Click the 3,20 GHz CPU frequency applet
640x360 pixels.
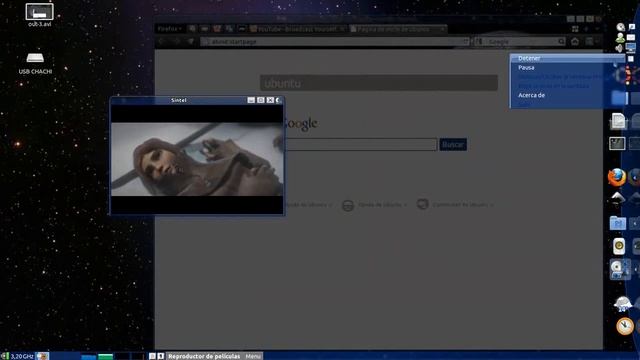(18, 356)
